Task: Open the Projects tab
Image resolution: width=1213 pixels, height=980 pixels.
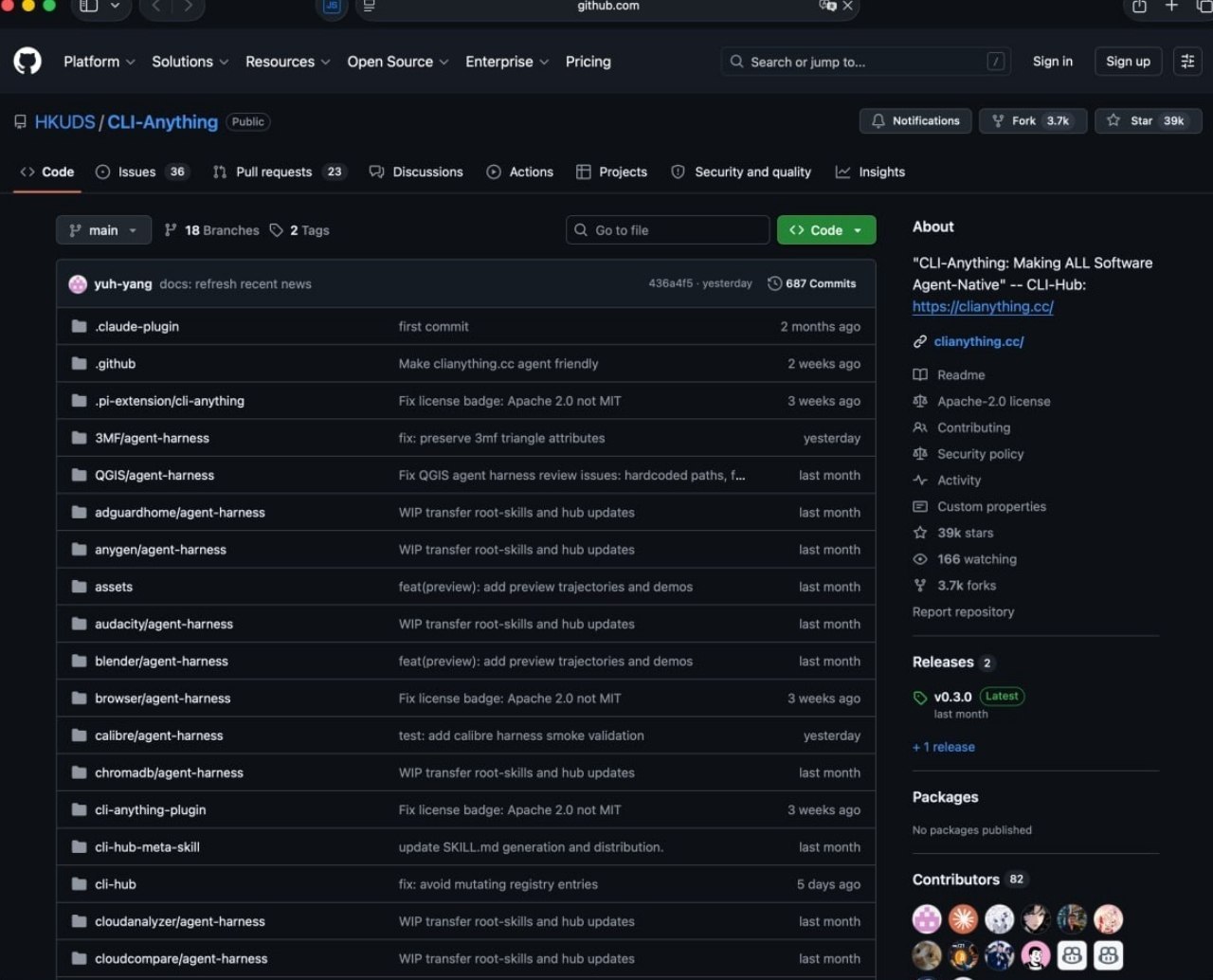Action: pyautogui.click(x=612, y=172)
